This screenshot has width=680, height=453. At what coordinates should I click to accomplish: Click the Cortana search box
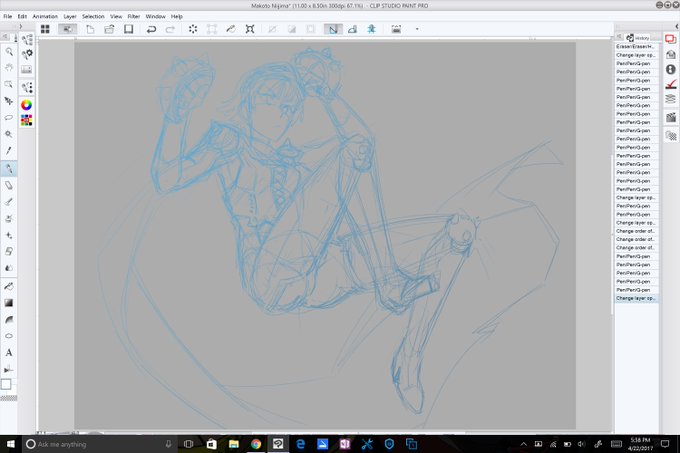point(100,444)
